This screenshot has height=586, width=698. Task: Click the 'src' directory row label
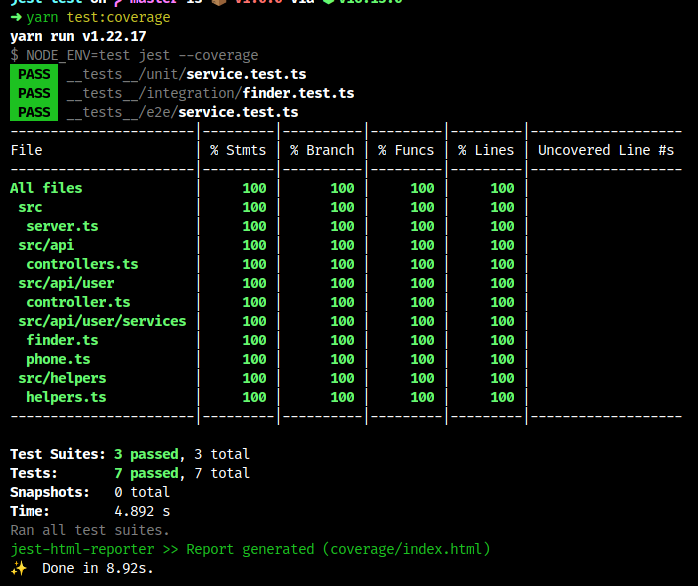click(30, 207)
